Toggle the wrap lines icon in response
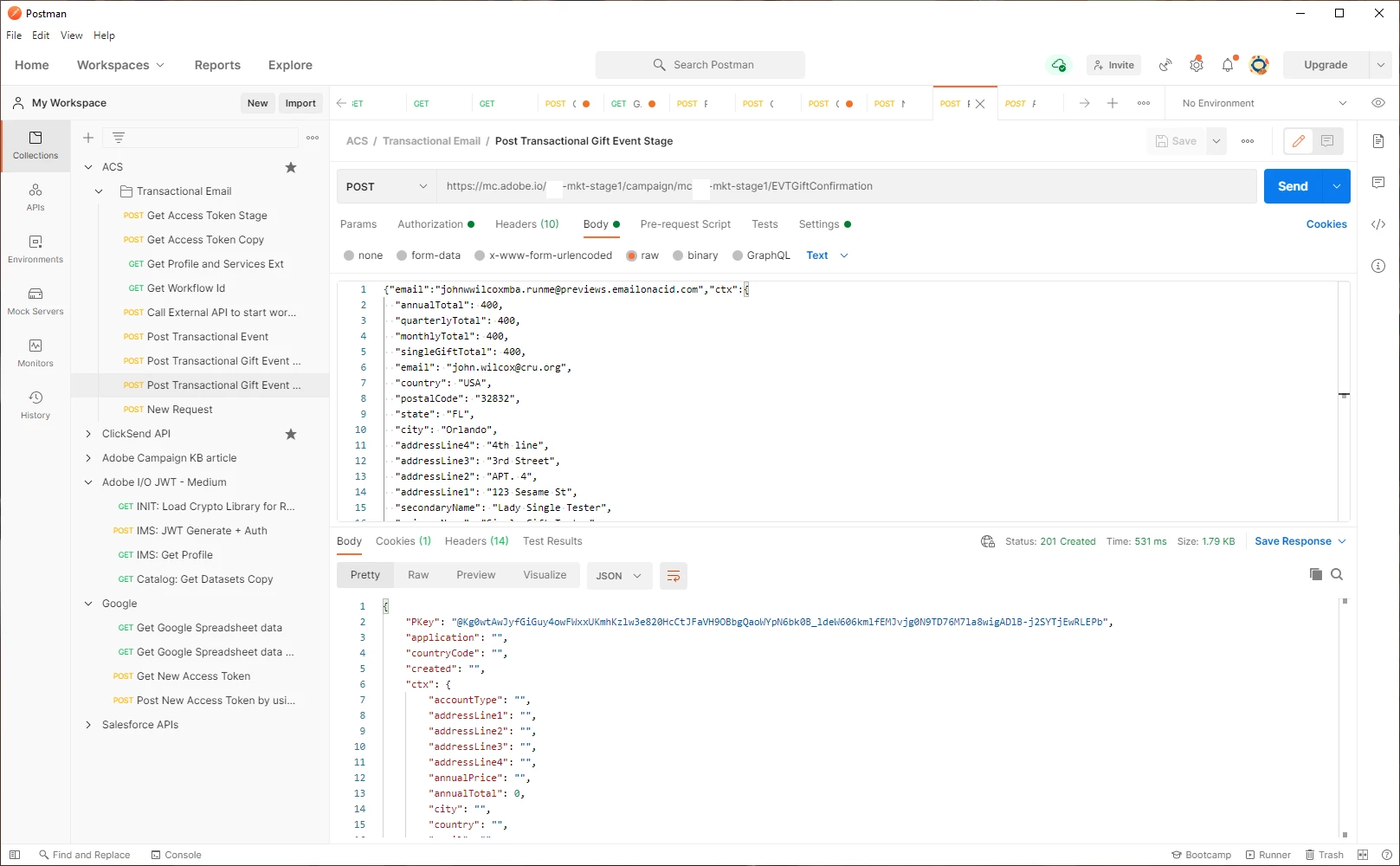 pyautogui.click(x=674, y=576)
